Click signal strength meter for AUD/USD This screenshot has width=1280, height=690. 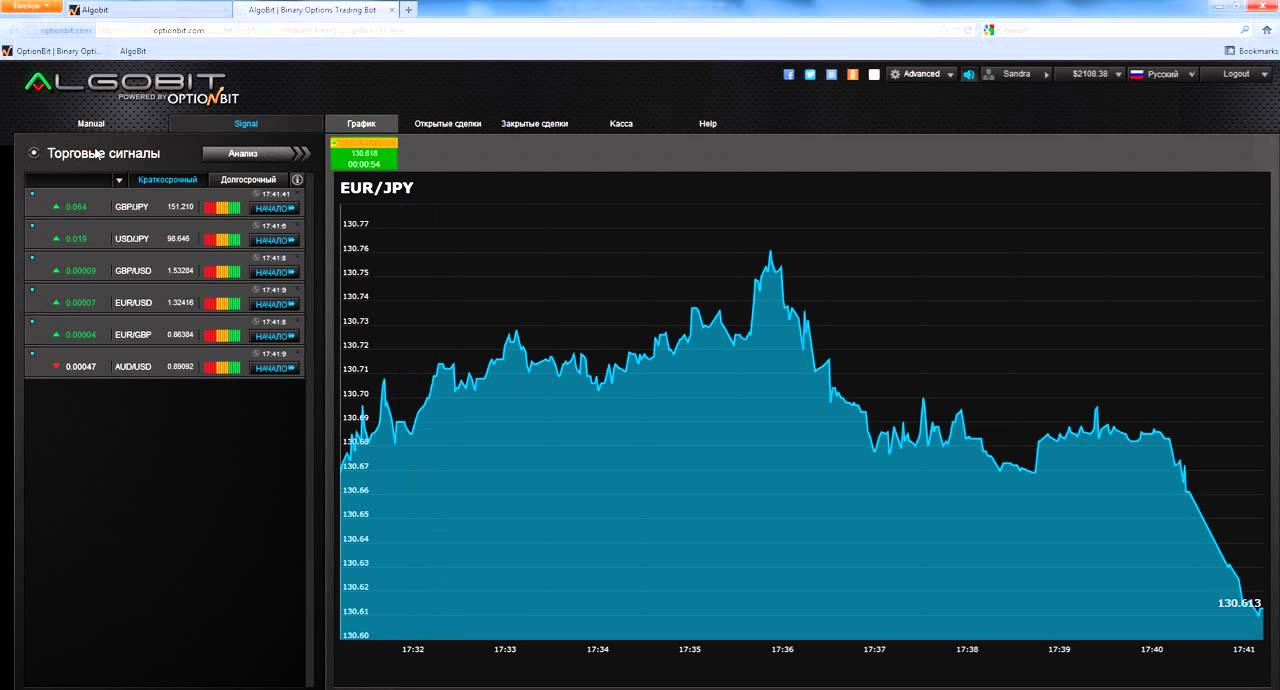(x=222, y=368)
